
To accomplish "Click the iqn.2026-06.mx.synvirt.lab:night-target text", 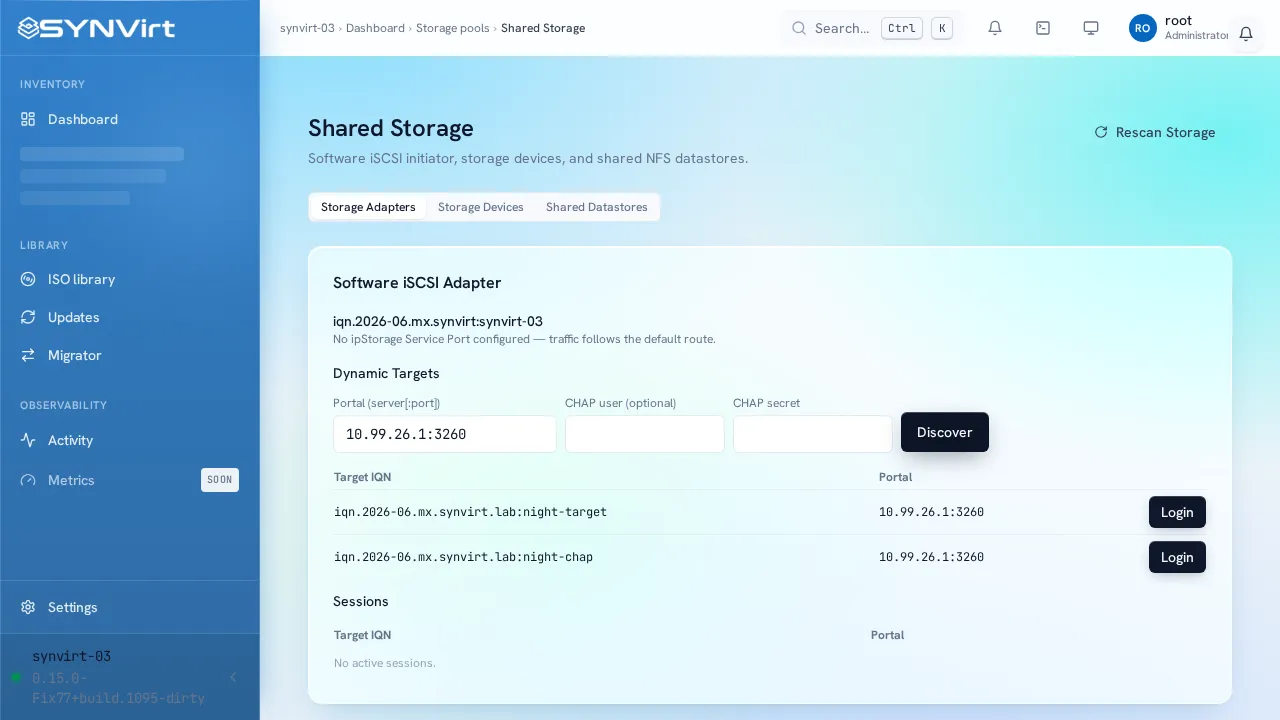I will tap(471, 512).
